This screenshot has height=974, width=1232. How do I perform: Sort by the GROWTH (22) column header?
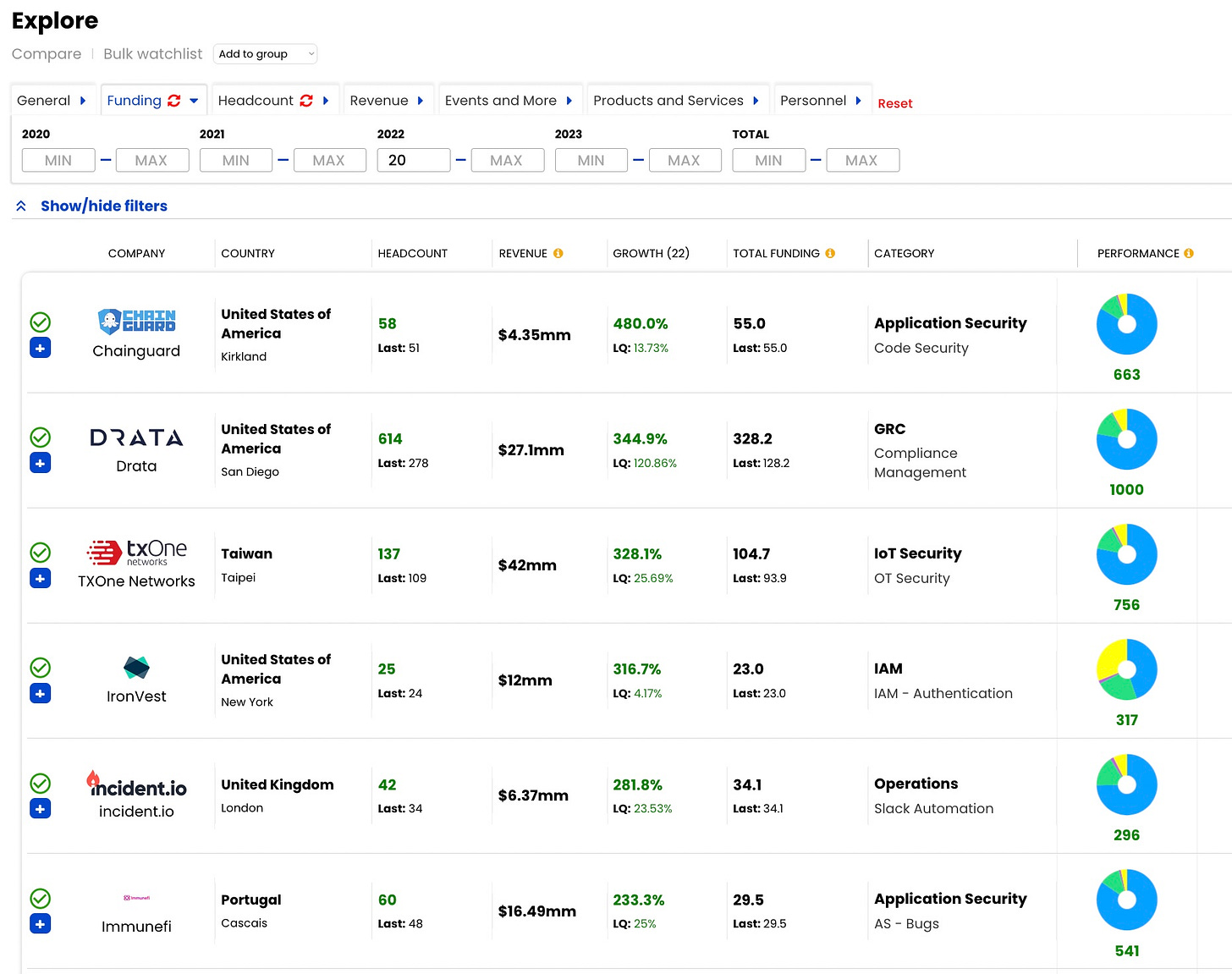651,253
